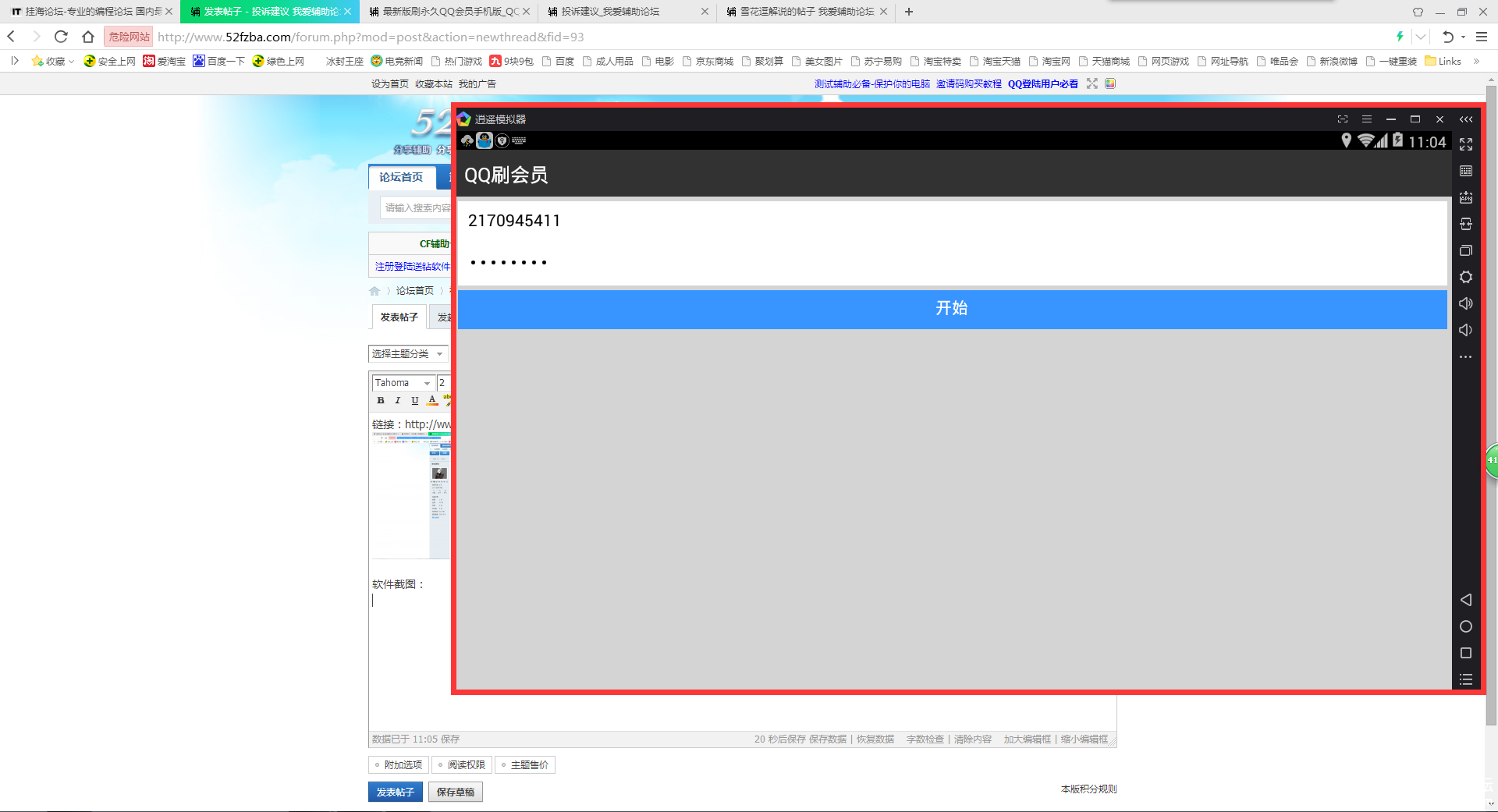Click the emulator list icon at sidebar bottom
The image size is (1498, 812).
(1466, 679)
